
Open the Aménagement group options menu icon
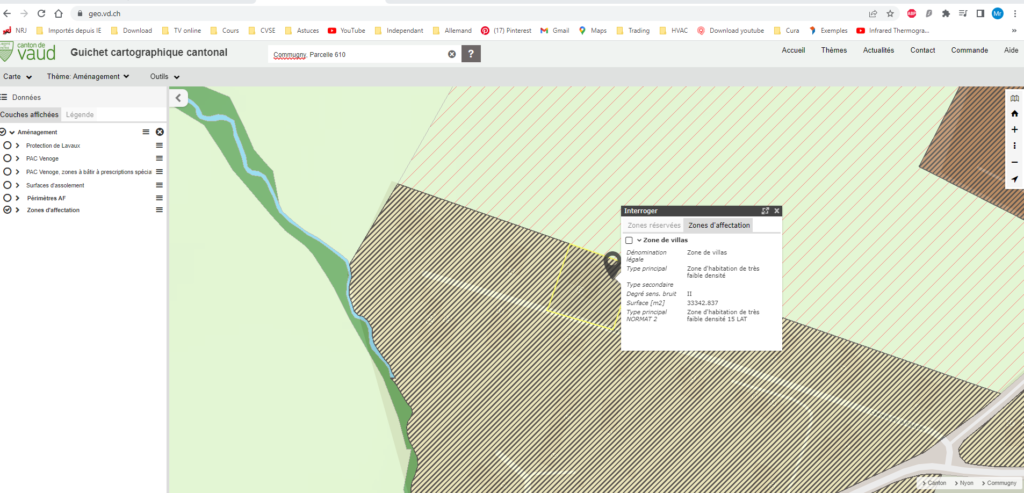tap(146, 132)
